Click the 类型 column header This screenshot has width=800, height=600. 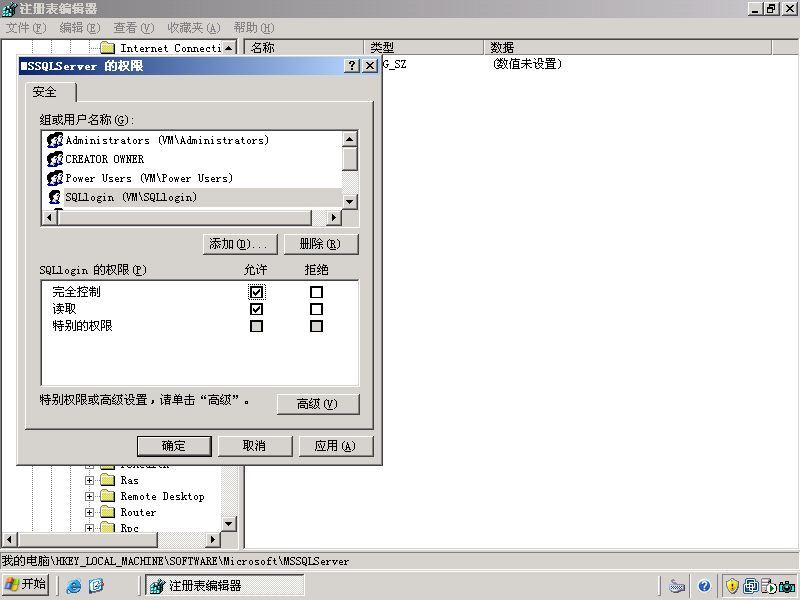click(x=423, y=47)
